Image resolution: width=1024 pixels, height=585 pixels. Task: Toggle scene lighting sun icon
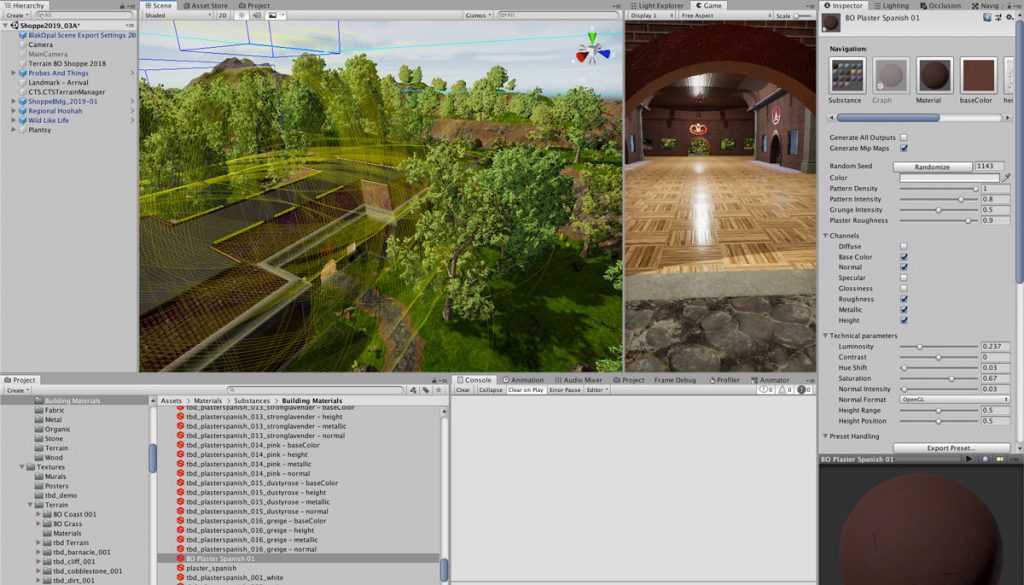click(241, 15)
